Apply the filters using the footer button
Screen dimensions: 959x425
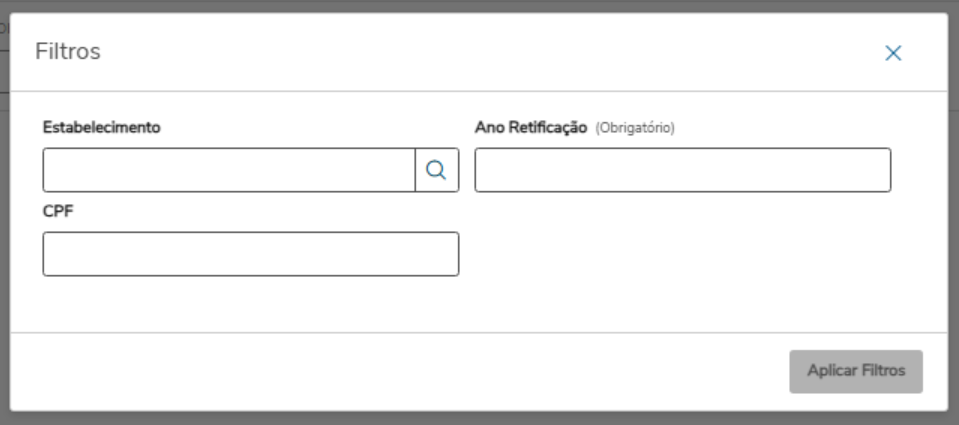855,371
